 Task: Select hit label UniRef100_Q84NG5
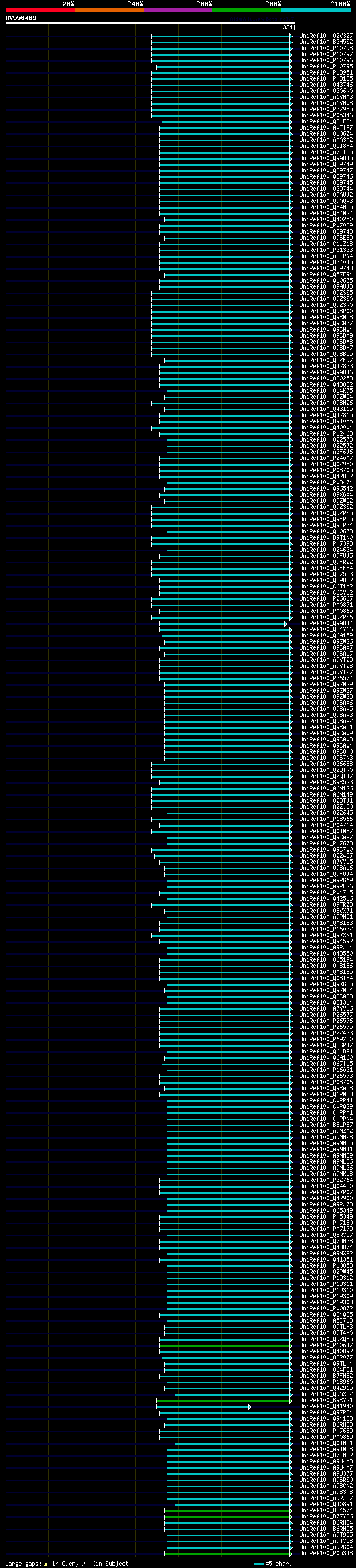click(x=326, y=207)
